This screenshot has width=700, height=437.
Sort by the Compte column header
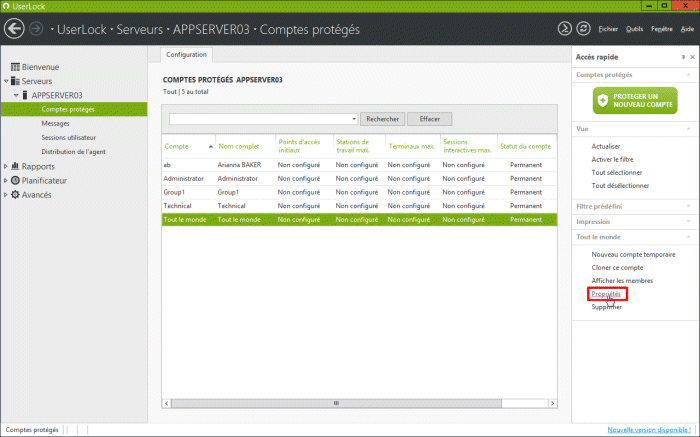188,146
